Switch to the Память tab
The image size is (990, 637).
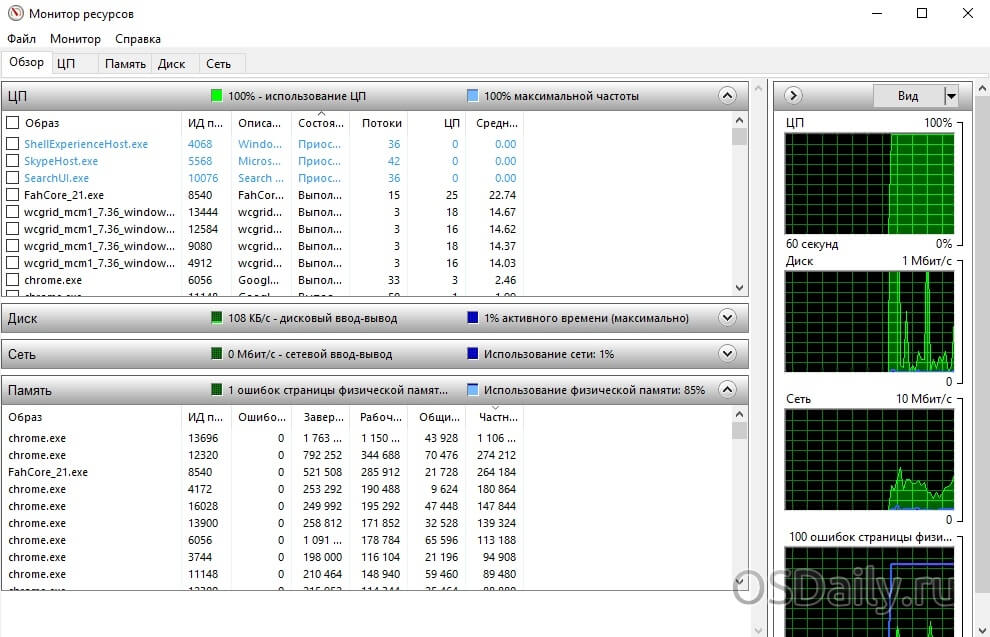click(125, 64)
